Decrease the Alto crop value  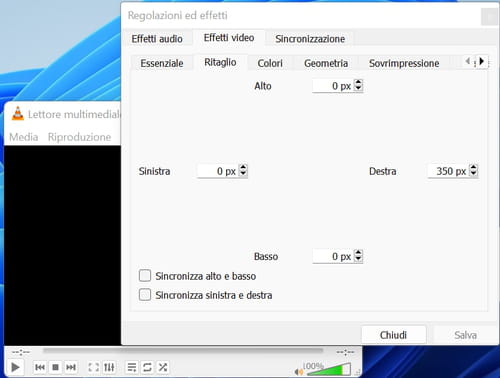[x=358, y=89]
